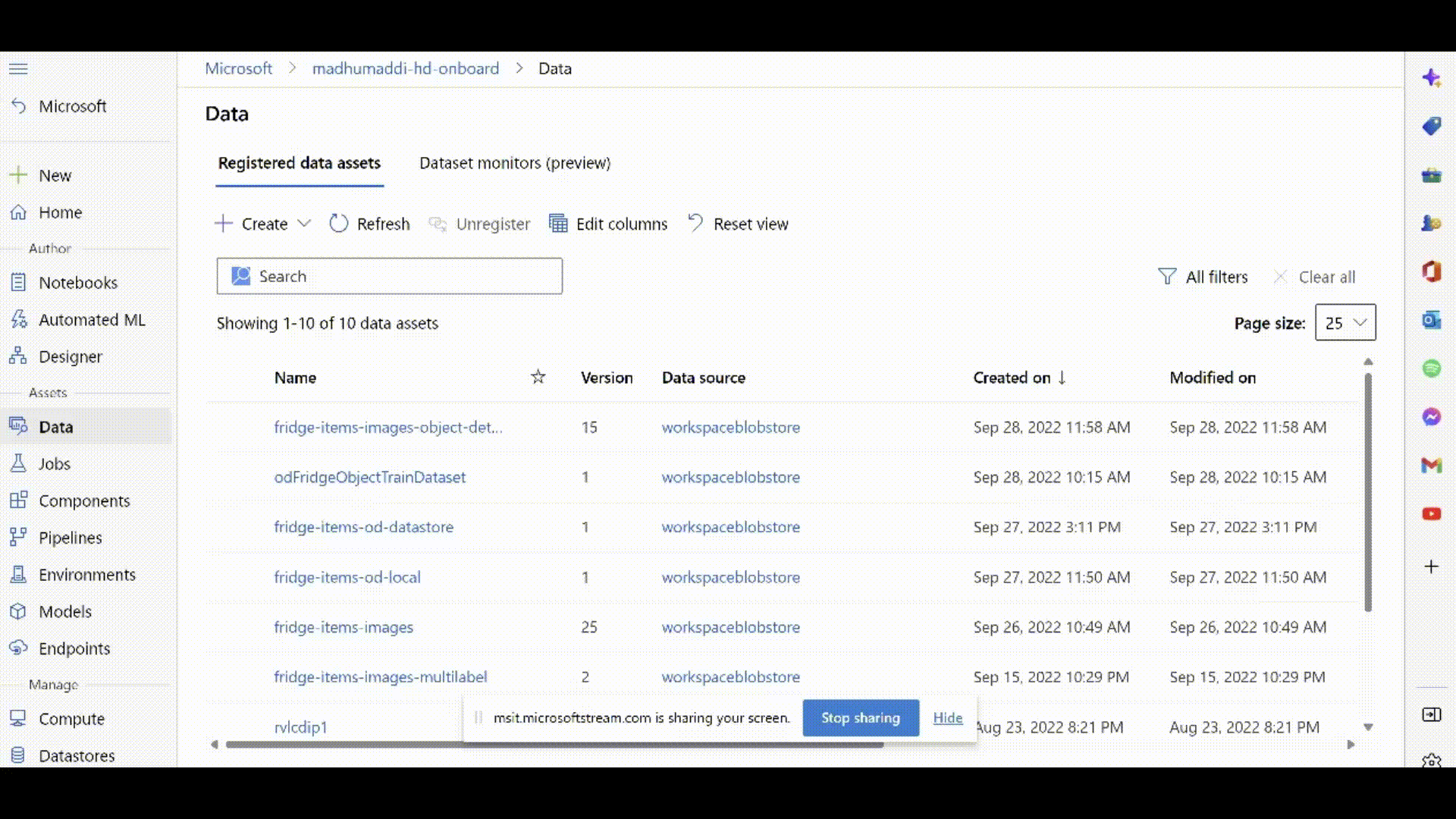Open Automated ML from sidebar
The height and width of the screenshot is (819, 1456).
tap(91, 319)
